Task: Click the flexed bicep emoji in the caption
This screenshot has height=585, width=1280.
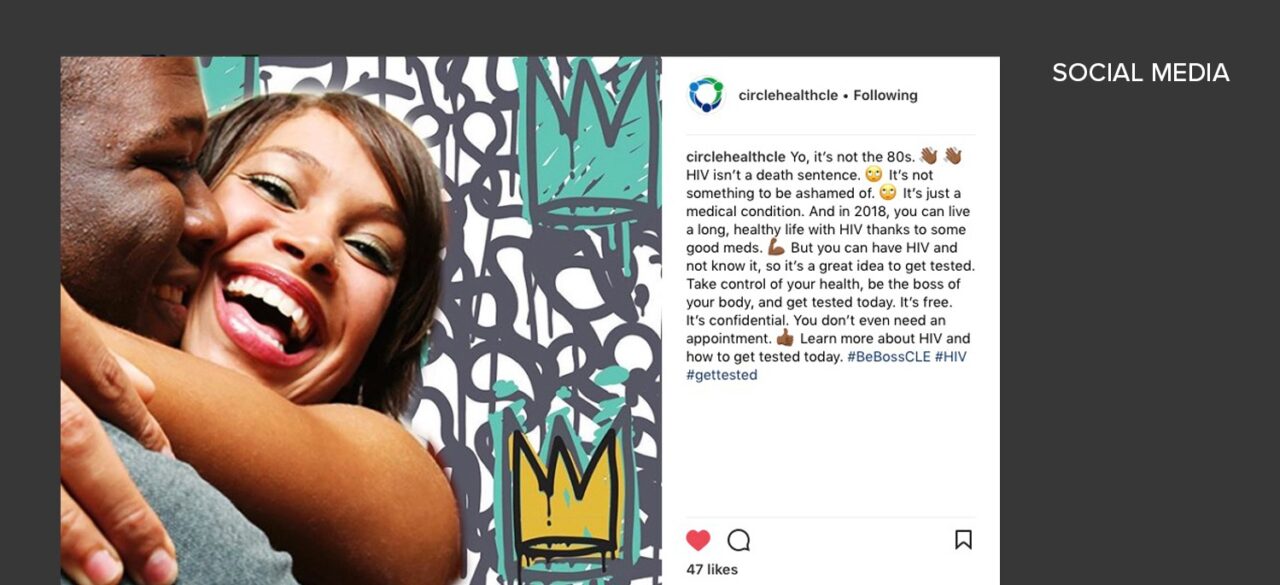Action: (x=776, y=248)
